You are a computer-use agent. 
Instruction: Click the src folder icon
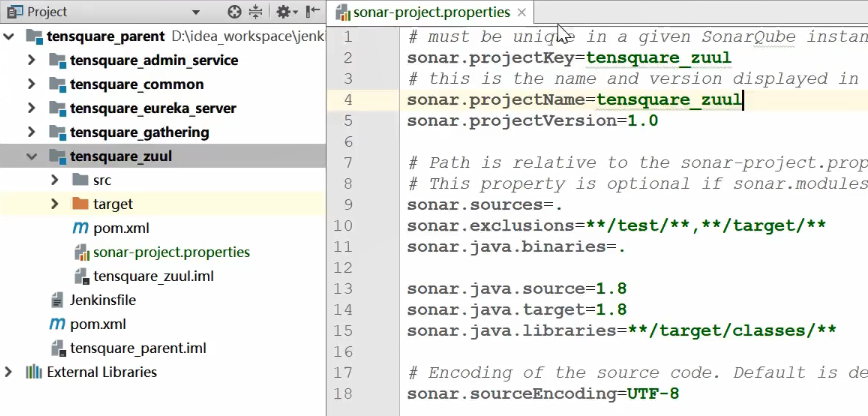pyautogui.click(x=80, y=180)
